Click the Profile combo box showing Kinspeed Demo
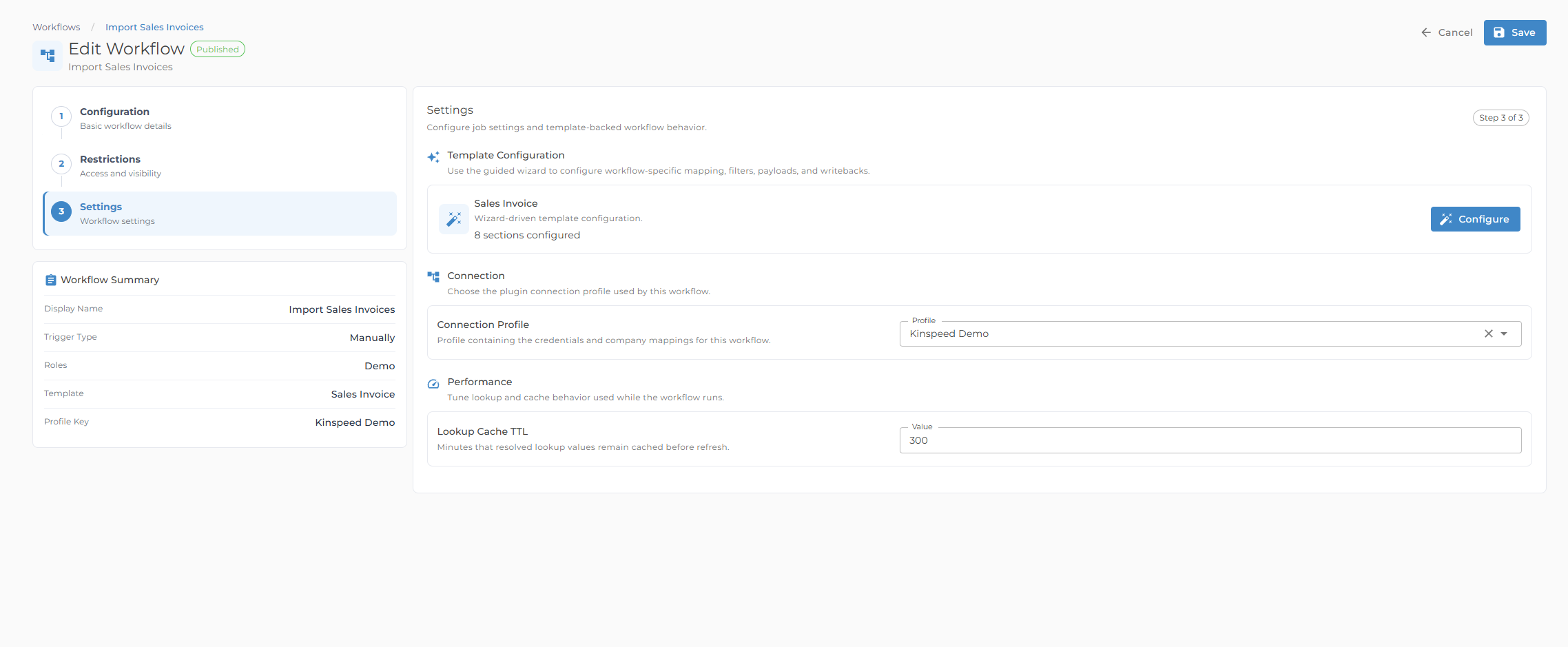This screenshot has width=1568, height=647. coord(1210,333)
